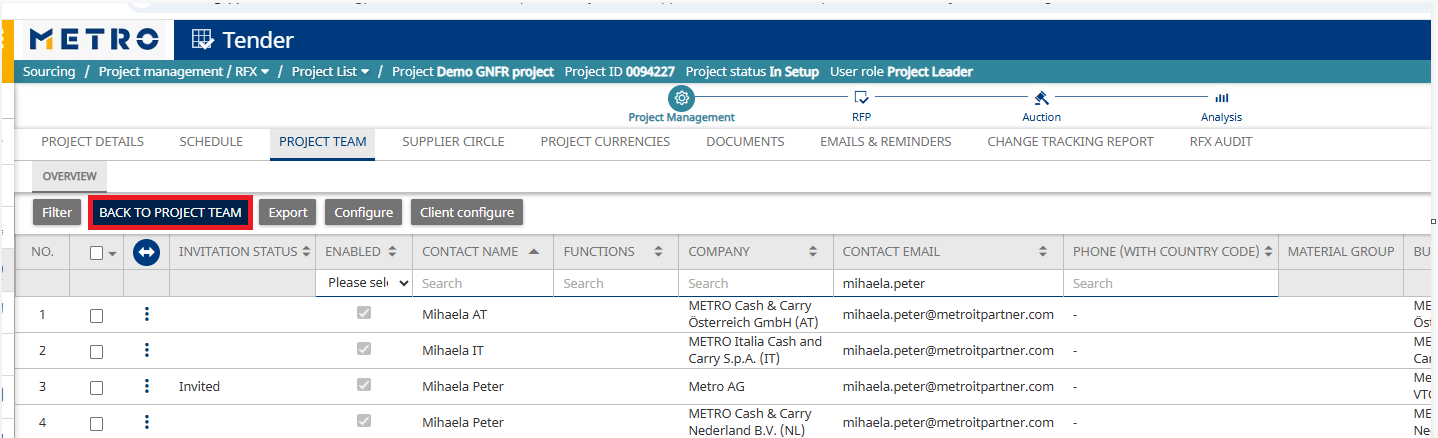
Task: Click the METRO logo
Action: pyautogui.click(x=94, y=40)
